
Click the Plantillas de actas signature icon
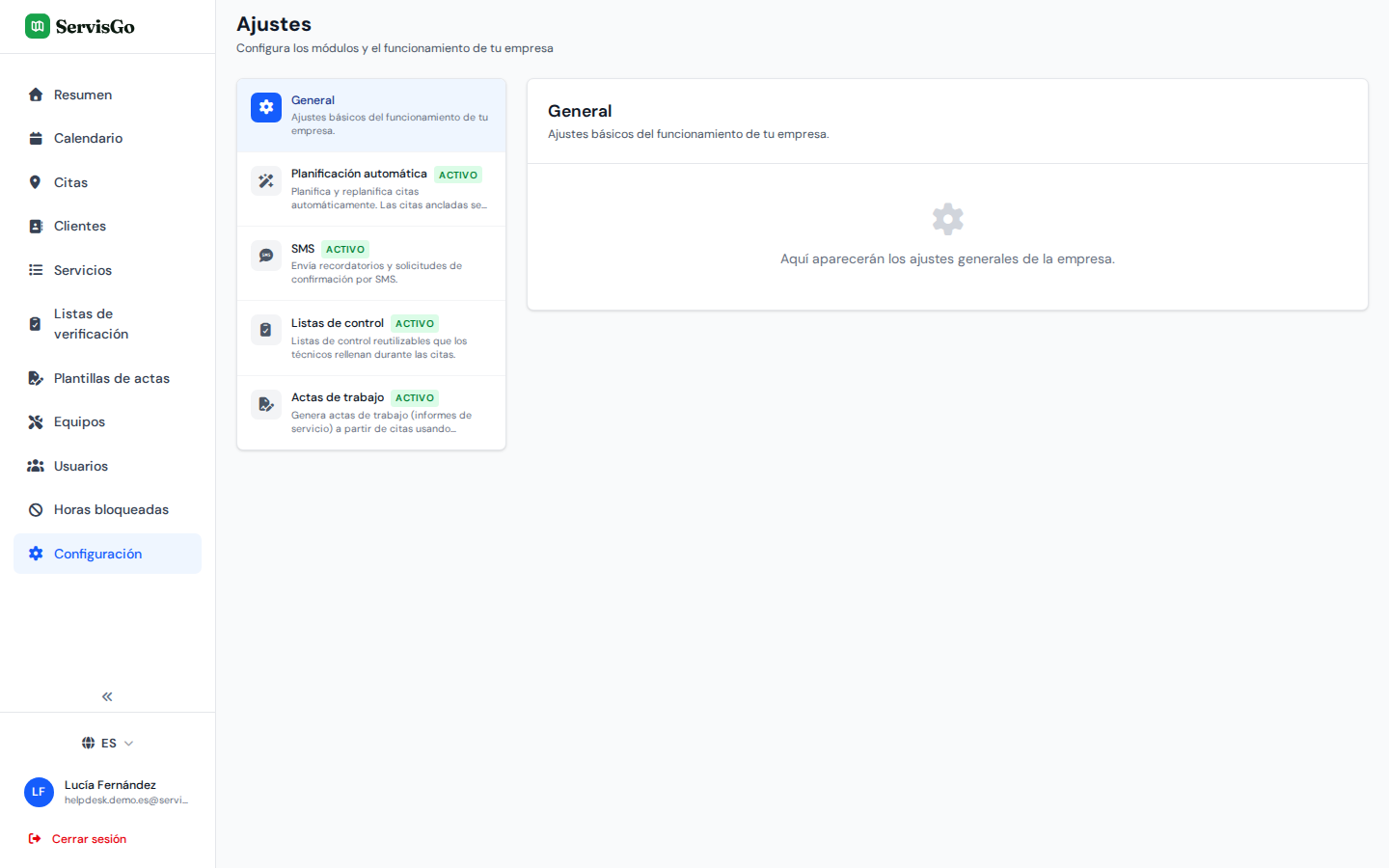[x=36, y=378]
